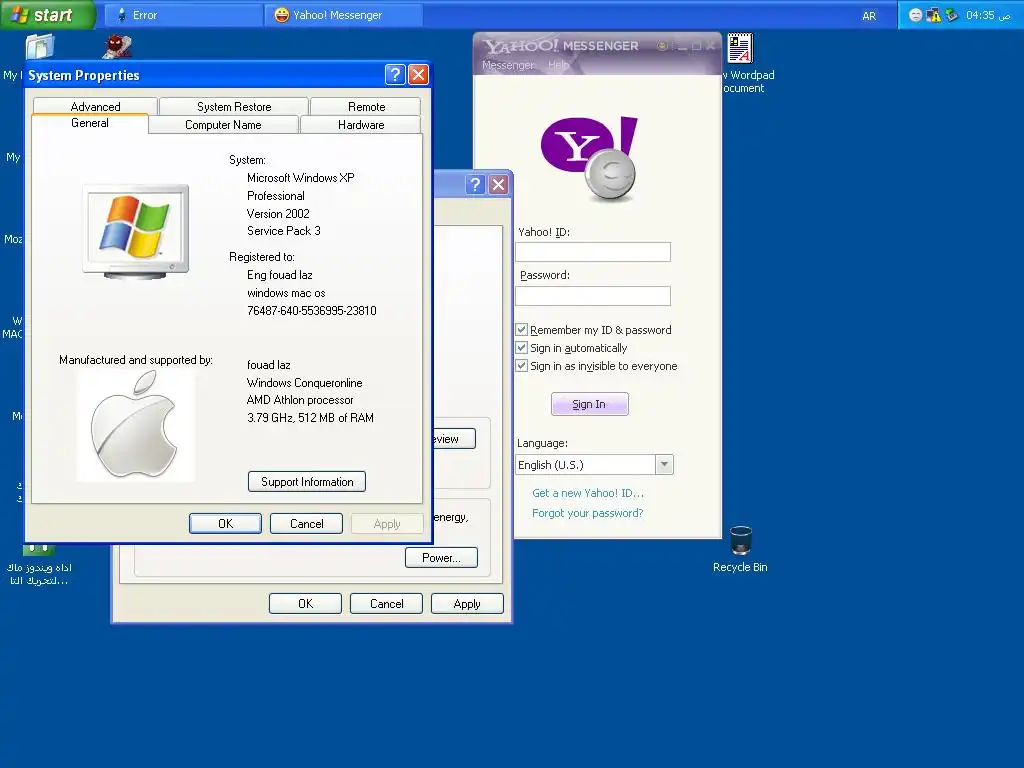Open the Messenger menu in Yahoo

pyautogui.click(x=508, y=65)
